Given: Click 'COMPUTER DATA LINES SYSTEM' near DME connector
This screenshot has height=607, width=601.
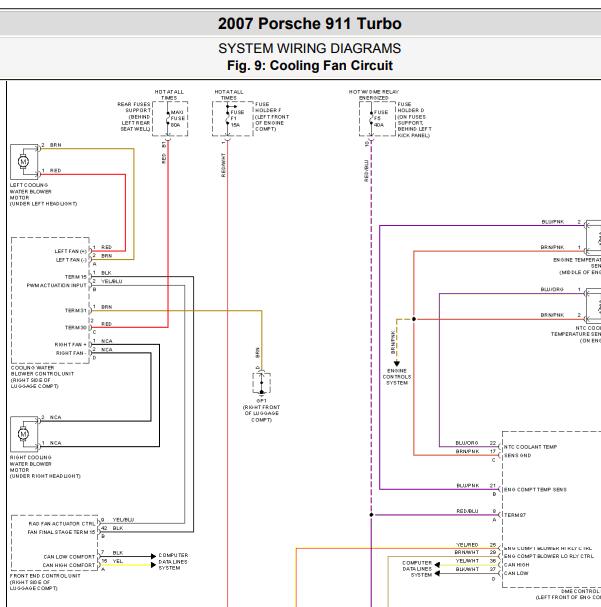Looking at the screenshot, I should 417,569.
